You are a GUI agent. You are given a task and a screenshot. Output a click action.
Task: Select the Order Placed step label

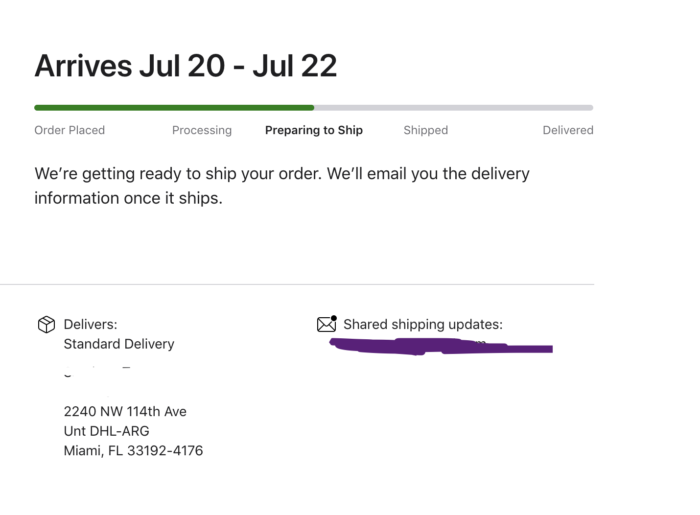(x=70, y=130)
